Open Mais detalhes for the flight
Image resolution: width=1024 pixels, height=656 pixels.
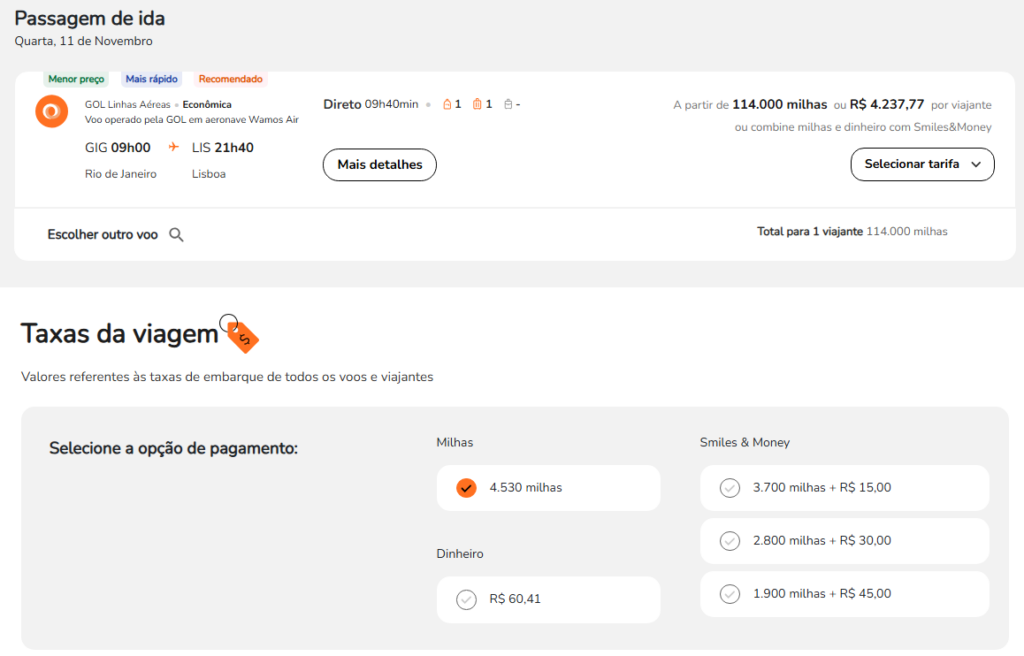pyautogui.click(x=380, y=164)
